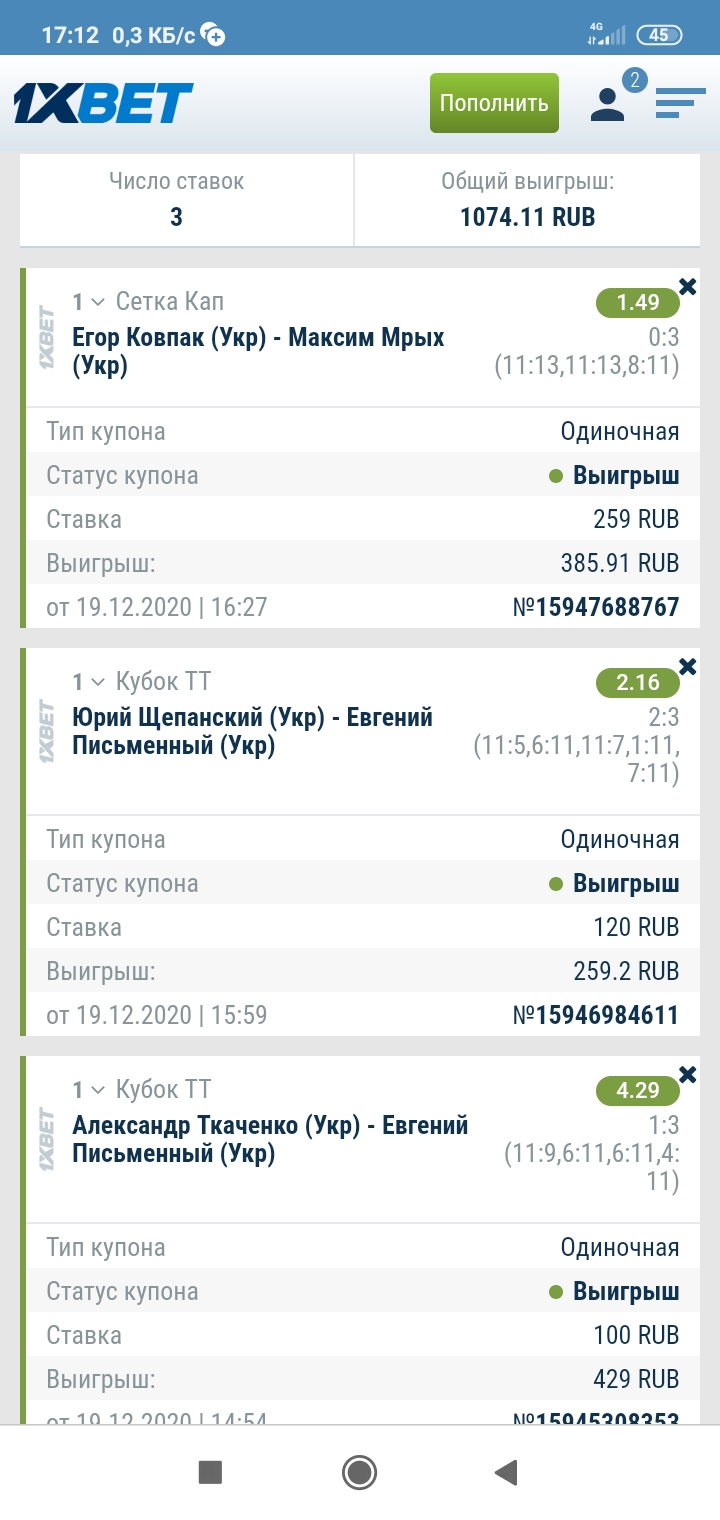Remove the Ковпак - Мрых bet coupon
The image size is (720, 1520).
(687, 287)
